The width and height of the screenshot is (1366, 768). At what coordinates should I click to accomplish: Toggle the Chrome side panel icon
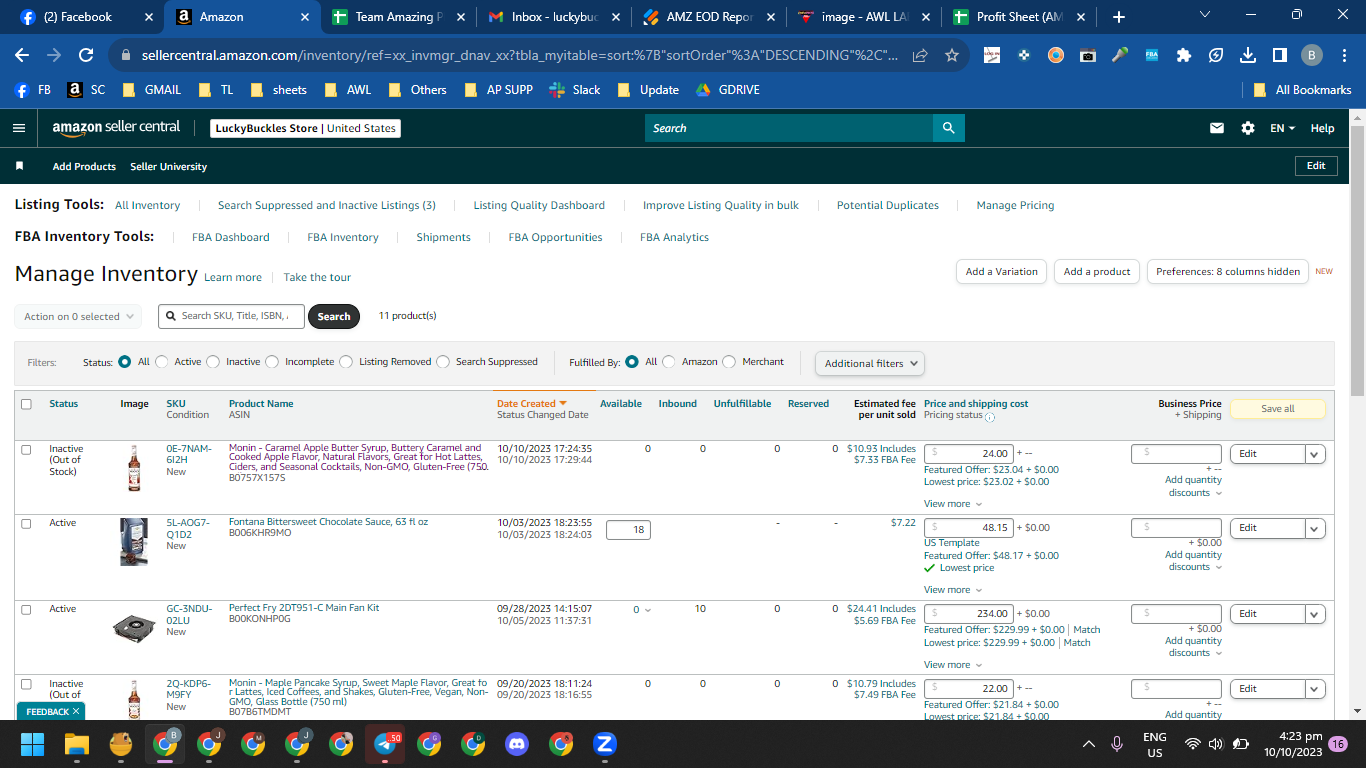click(1279, 55)
